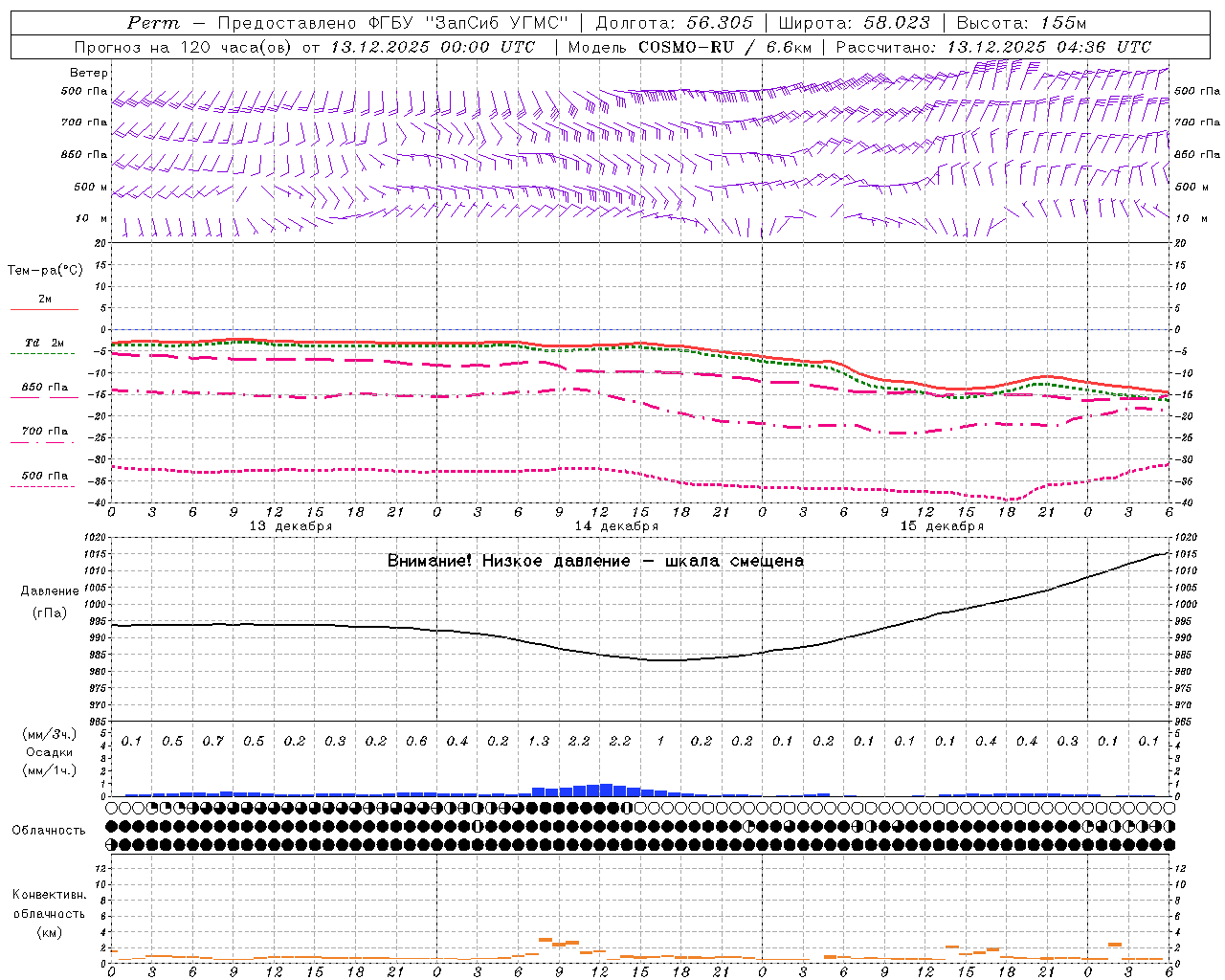Click the 'Внимание! Низкое давление' warning text
The width and height of the screenshot is (1225, 980).
click(x=508, y=561)
